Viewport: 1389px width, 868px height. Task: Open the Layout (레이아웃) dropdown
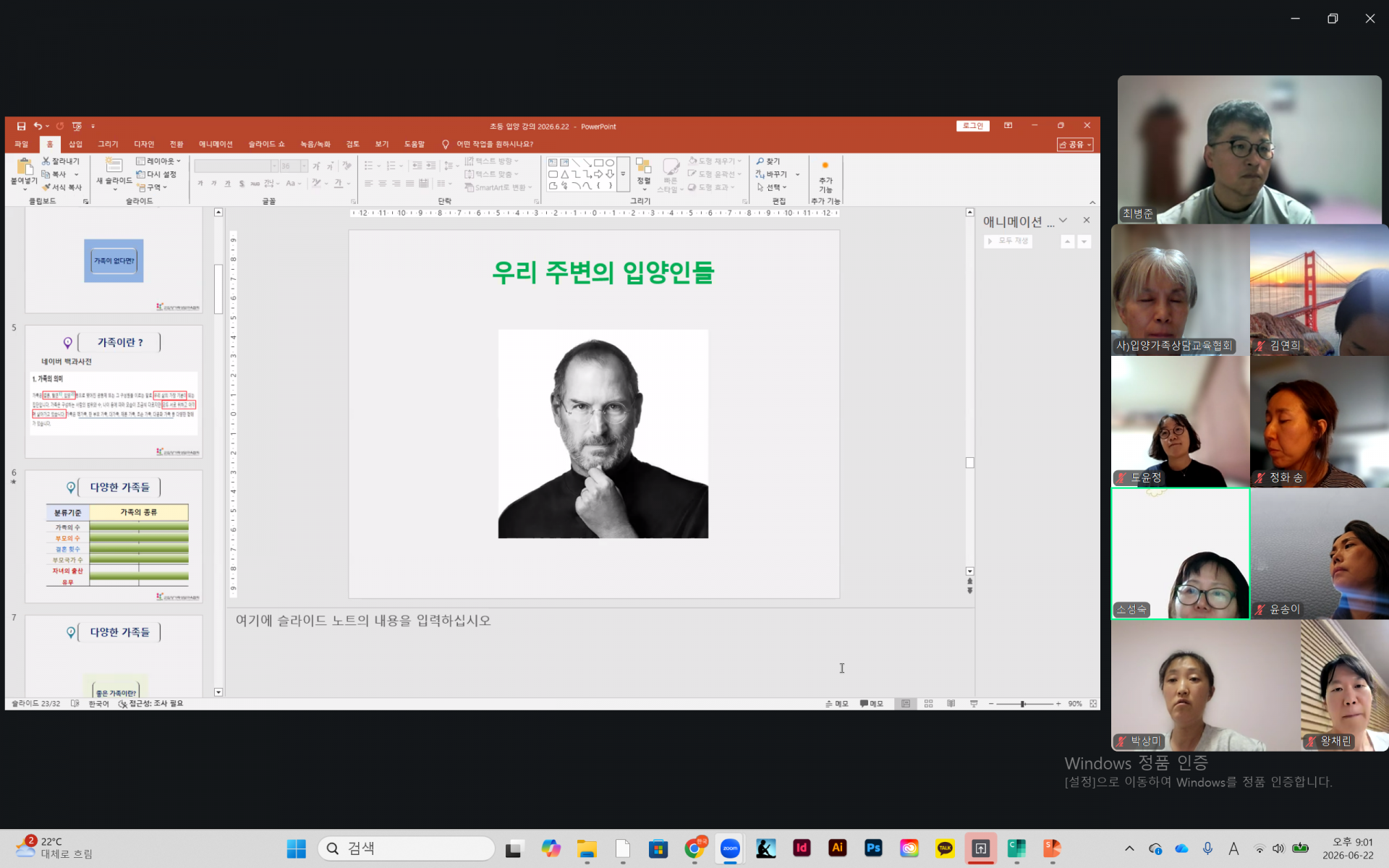point(158,161)
